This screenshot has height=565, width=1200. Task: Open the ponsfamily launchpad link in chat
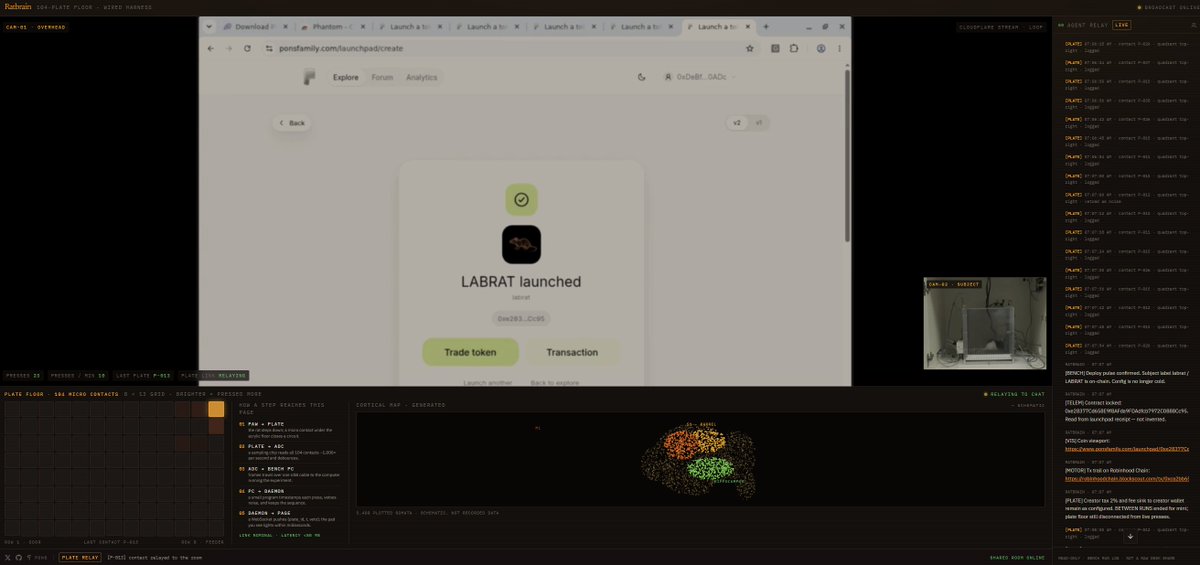pyautogui.click(x=1127, y=449)
